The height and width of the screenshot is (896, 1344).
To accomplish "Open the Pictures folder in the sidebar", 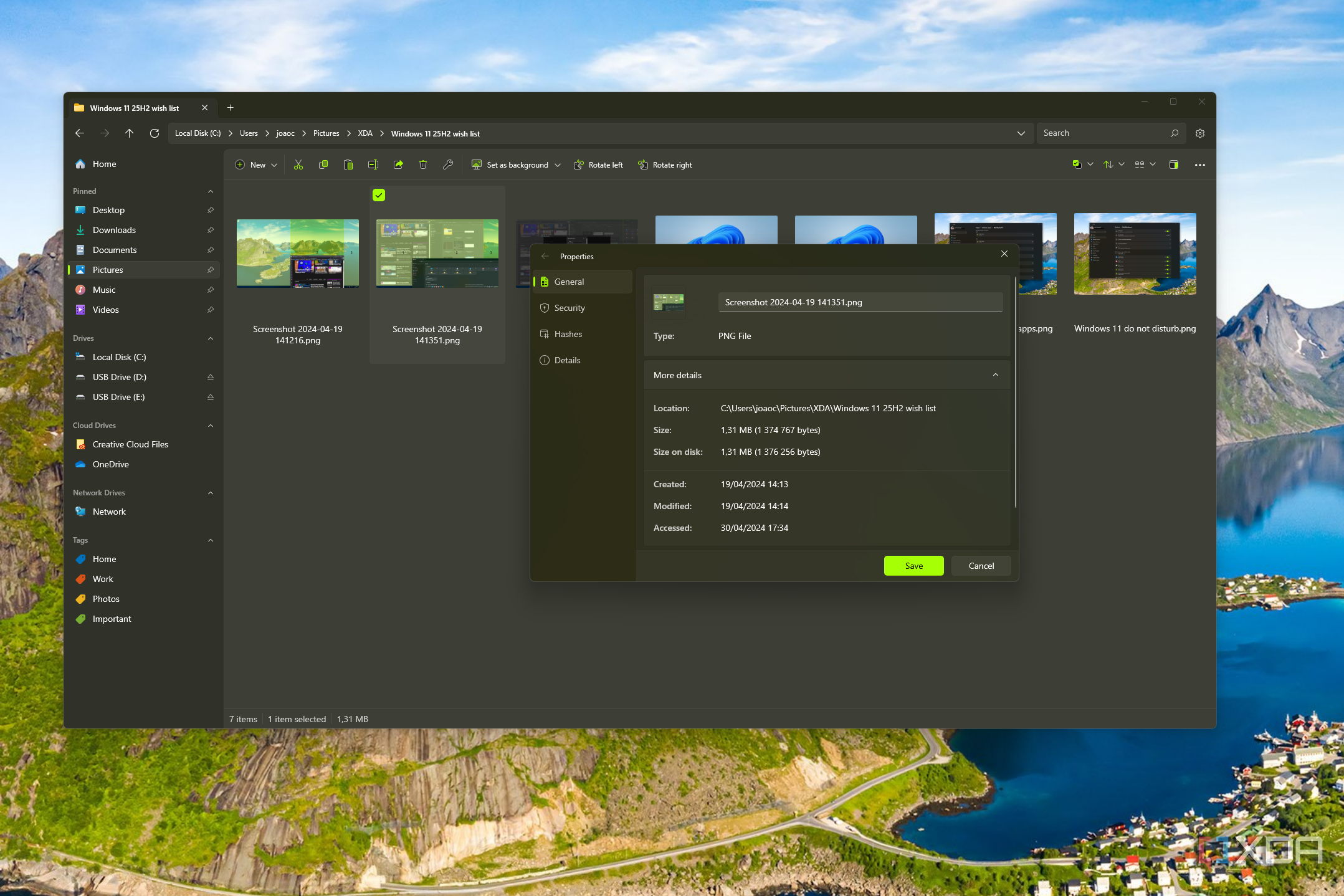I will click(107, 269).
